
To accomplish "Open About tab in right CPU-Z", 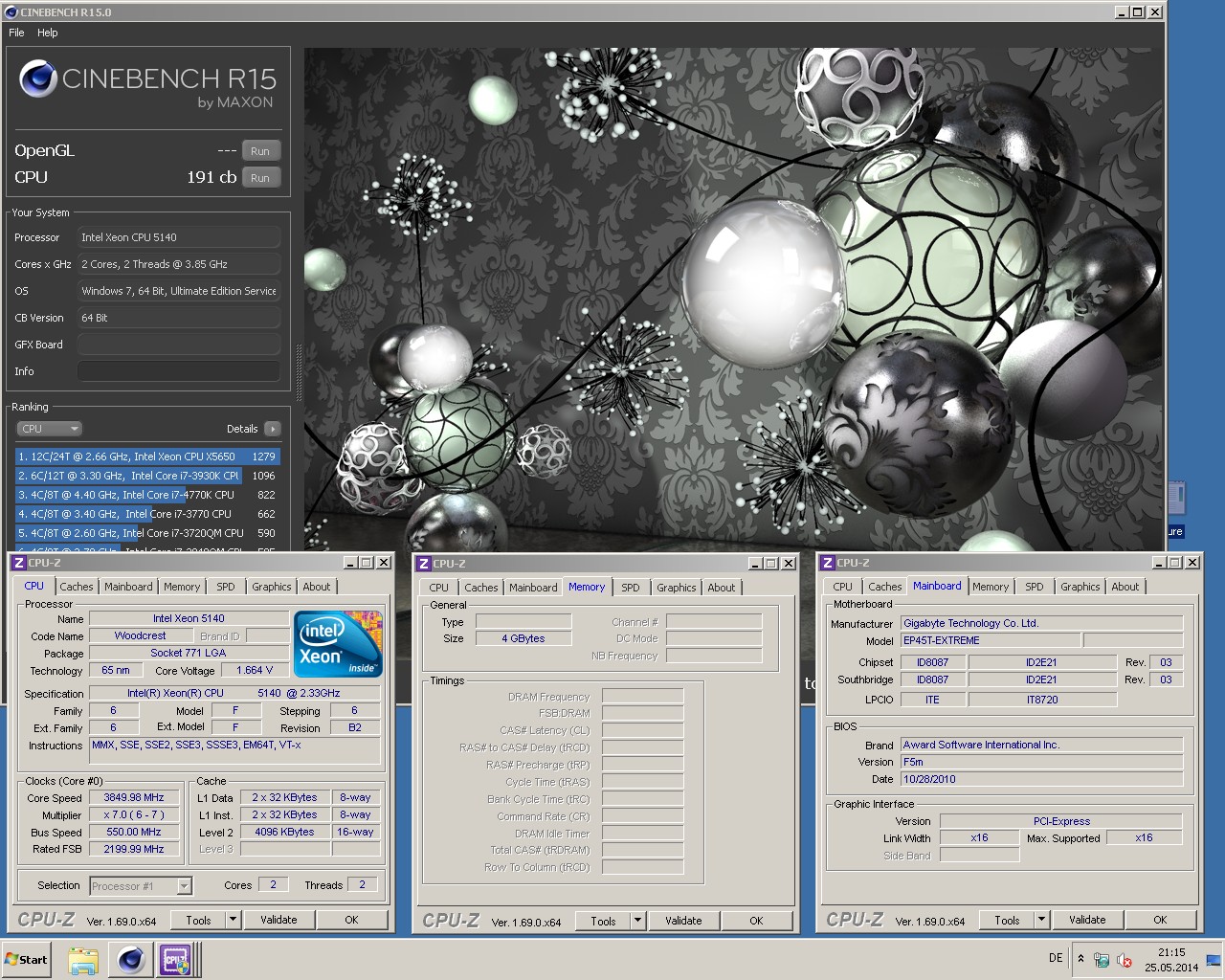I will 1125,587.
